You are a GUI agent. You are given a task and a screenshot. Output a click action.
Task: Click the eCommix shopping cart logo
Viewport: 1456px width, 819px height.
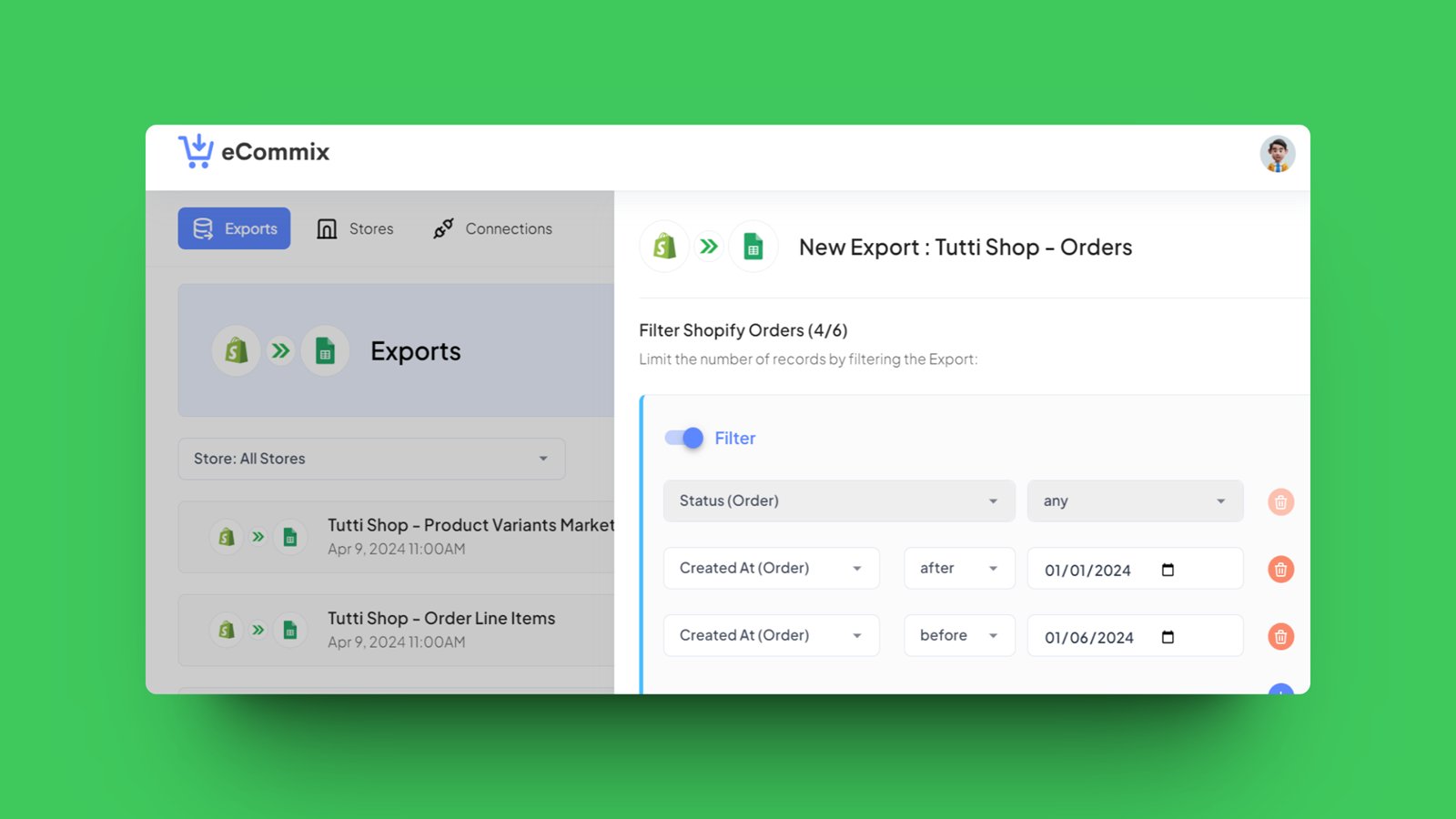(194, 151)
